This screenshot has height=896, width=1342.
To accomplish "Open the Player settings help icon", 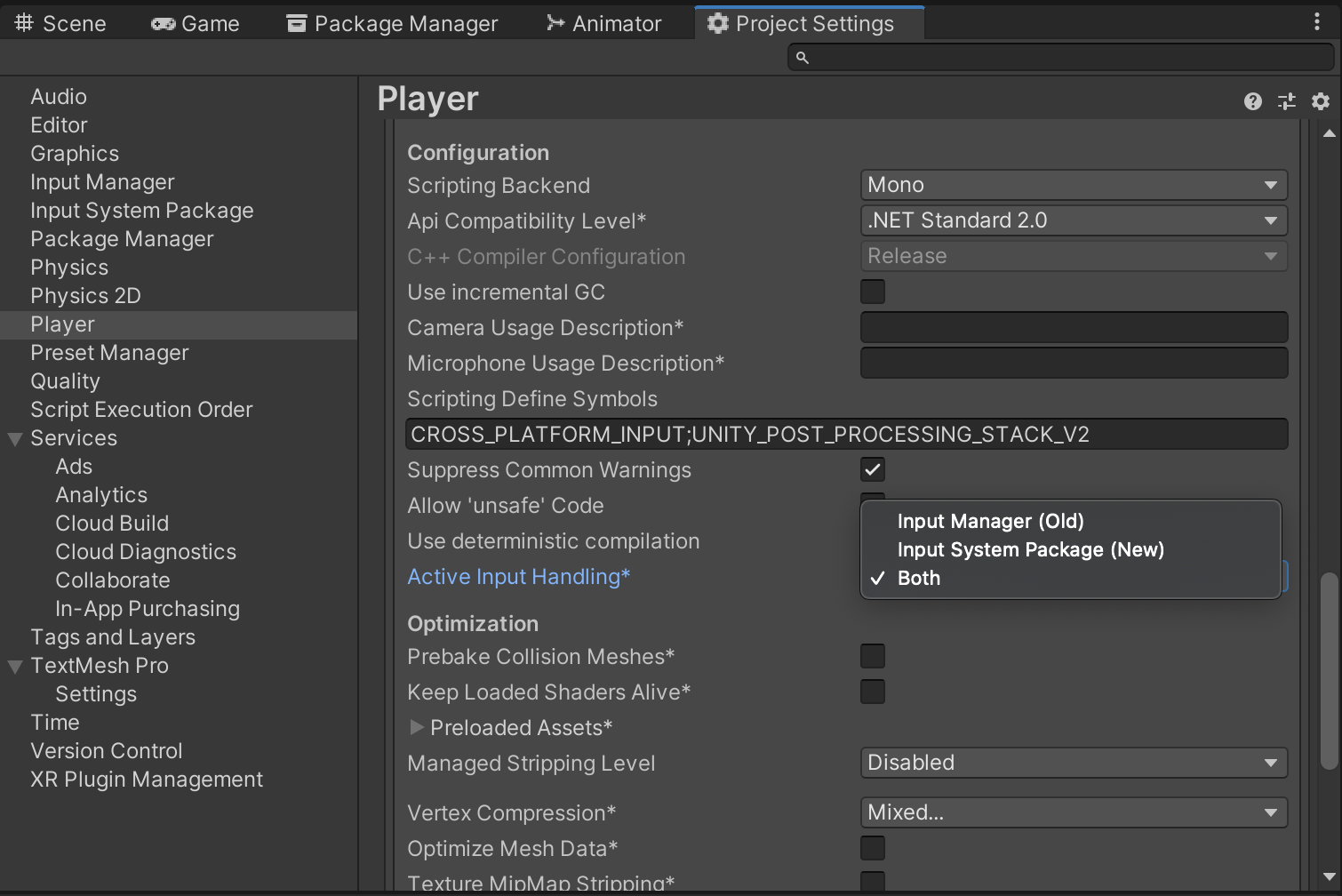I will (x=1252, y=101).
